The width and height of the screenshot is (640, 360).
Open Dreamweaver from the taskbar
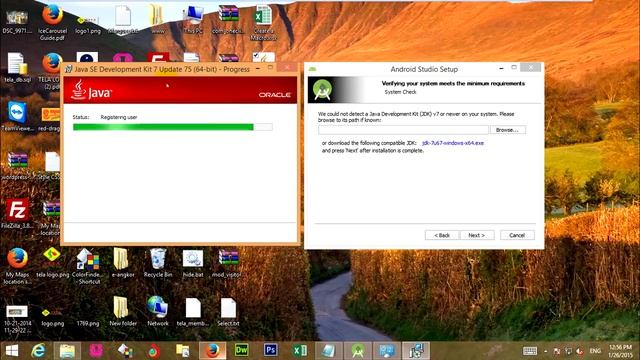[242, 351]
